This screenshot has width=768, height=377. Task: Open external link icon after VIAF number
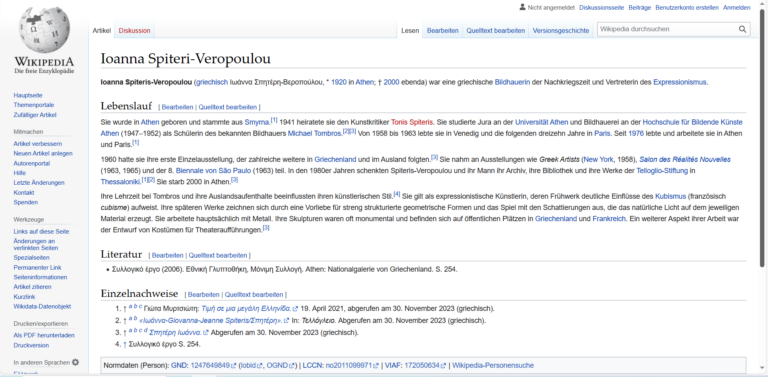(x=443, y=366)
